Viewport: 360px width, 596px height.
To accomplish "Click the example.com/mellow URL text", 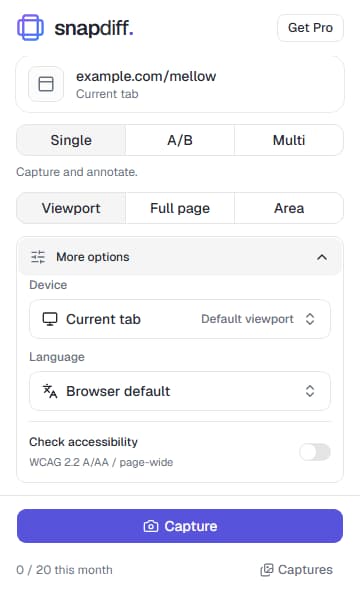I will [x=146, y=76].
